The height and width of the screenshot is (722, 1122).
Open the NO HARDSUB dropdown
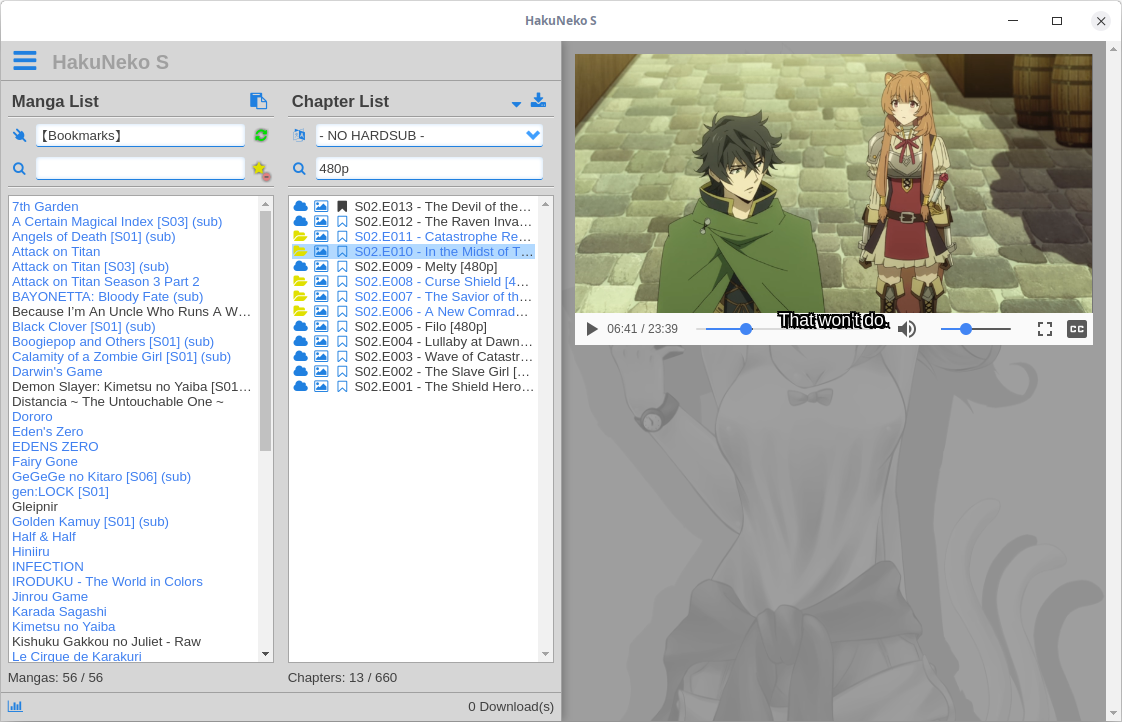click(533, 135)
